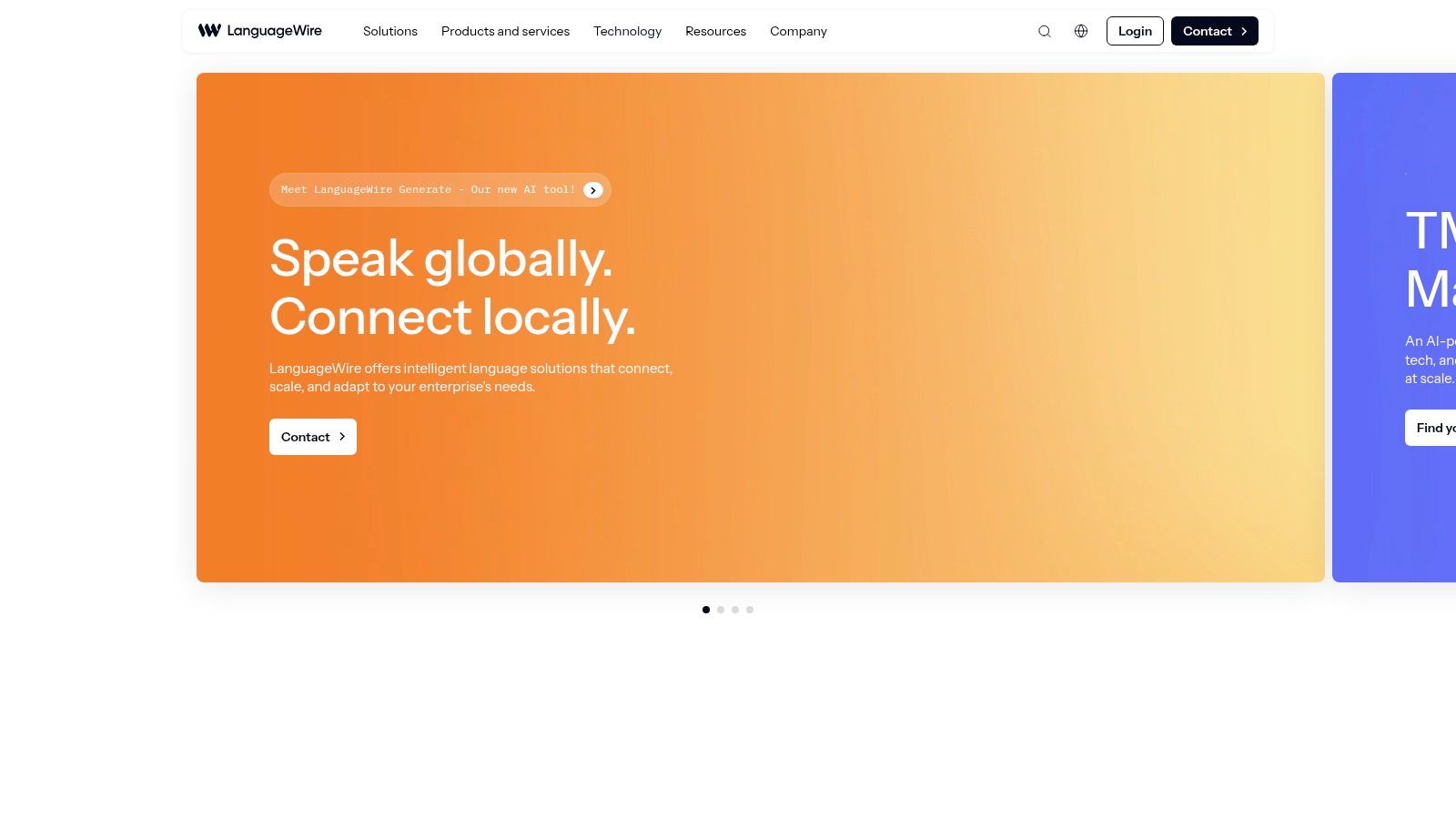Go to fourth carousel slide dot
This screenshot has height=819, width=1456.
750,610
